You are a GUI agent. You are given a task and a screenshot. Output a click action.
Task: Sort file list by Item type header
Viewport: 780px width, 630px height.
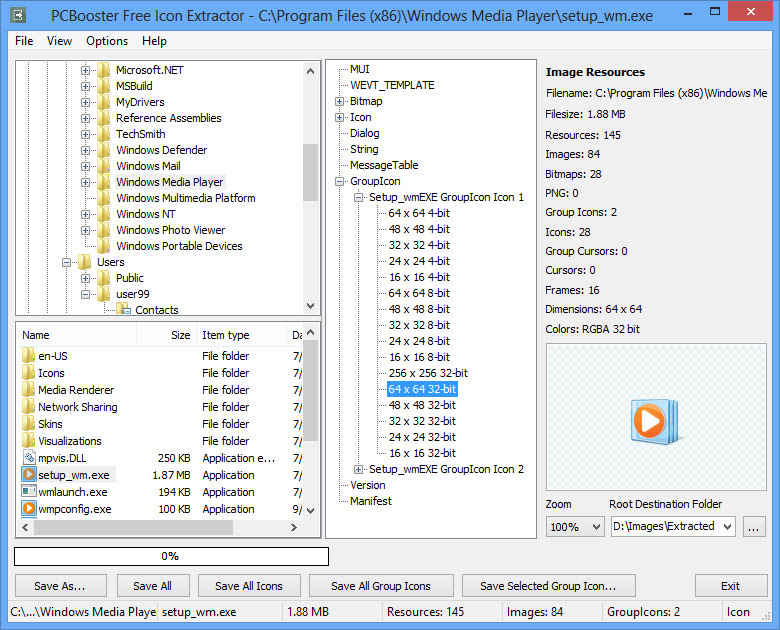pyautogui.click(x=241, y=335)
